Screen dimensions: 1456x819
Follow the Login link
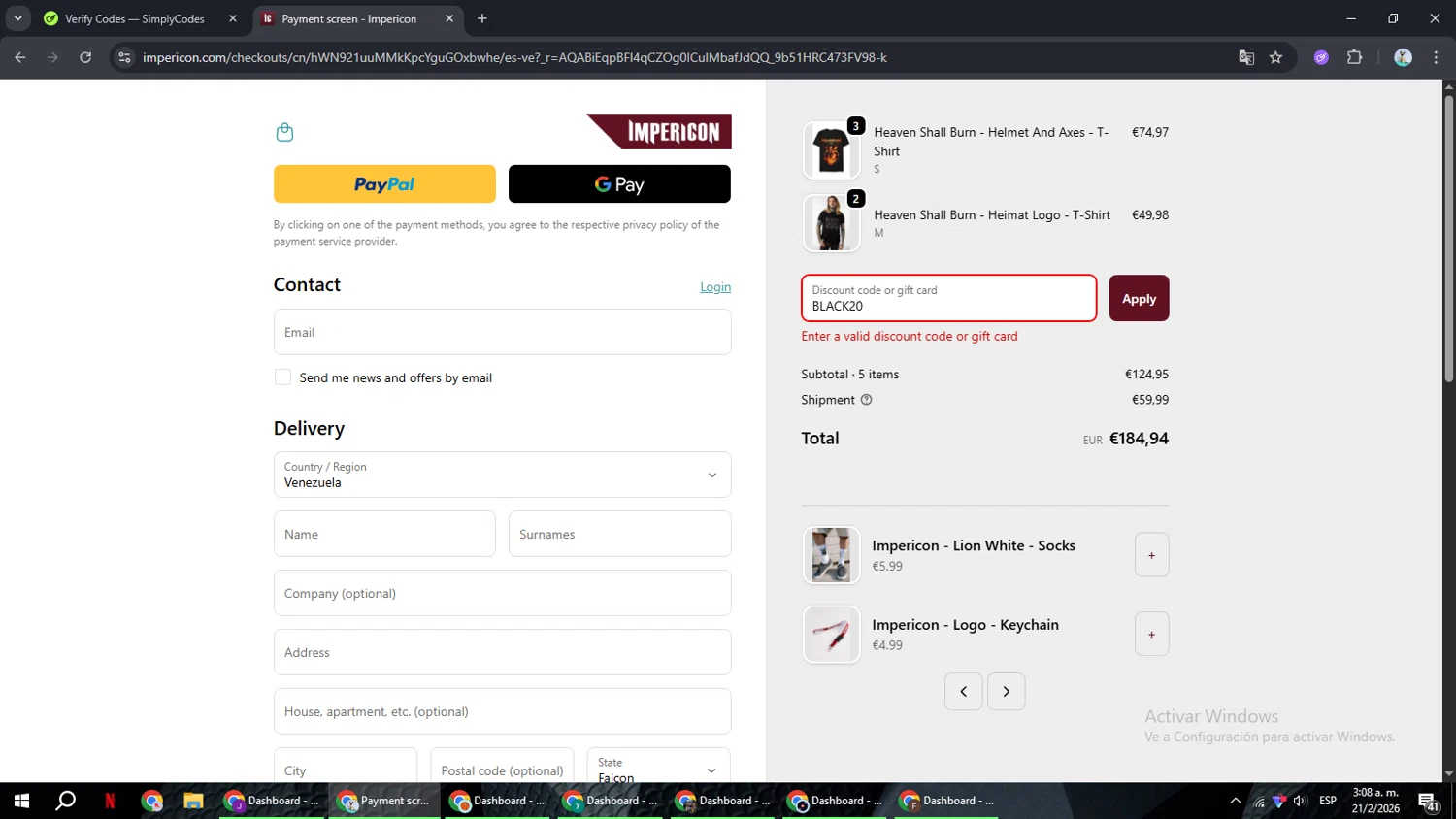pos(715,287)
